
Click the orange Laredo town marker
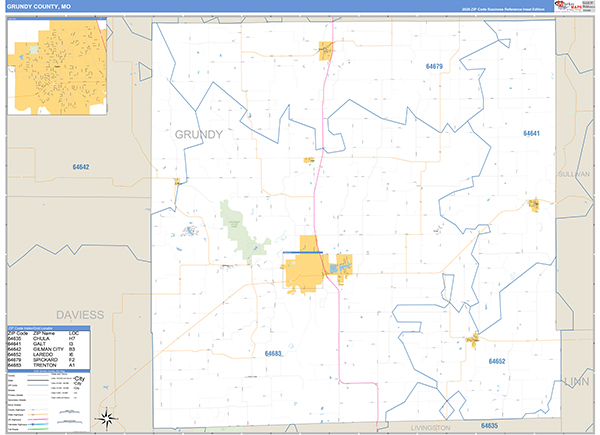[x=474, y=339]
